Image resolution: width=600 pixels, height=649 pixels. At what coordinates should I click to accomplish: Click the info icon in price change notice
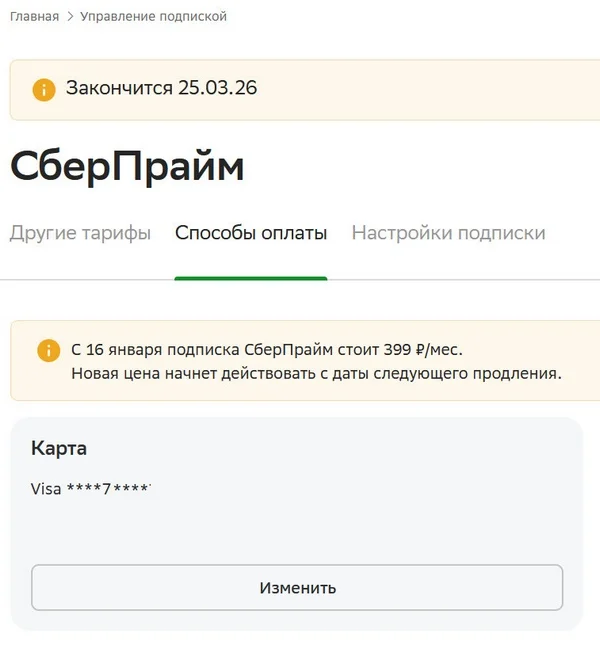coord(49,351)
